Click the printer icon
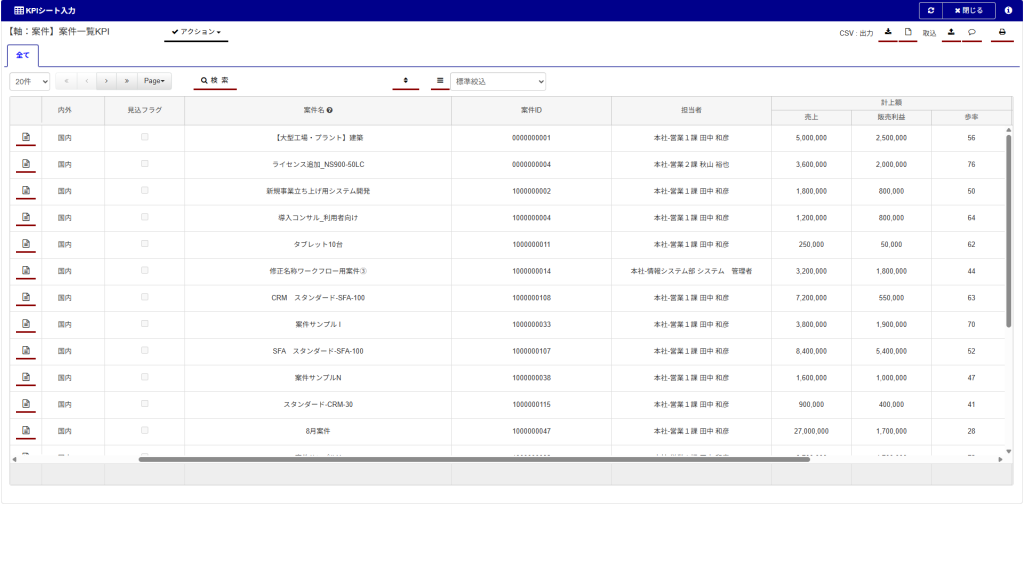This screenshot has width=1024, height=576. coord(1002,32)
